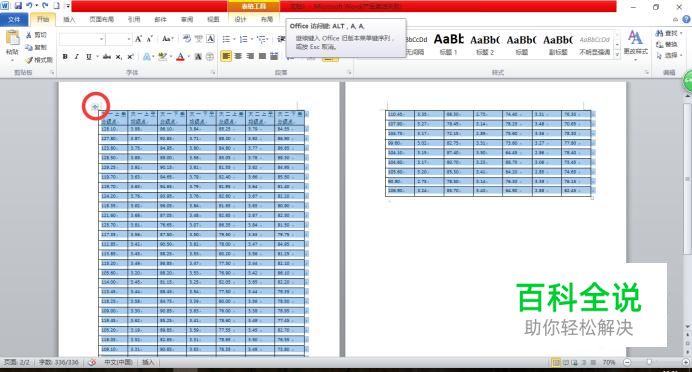The height and width of the screenshot is (372, 692).
Task: Switch to the Page Layout tab
Action: pyautogui.click(x=102, y=19)
